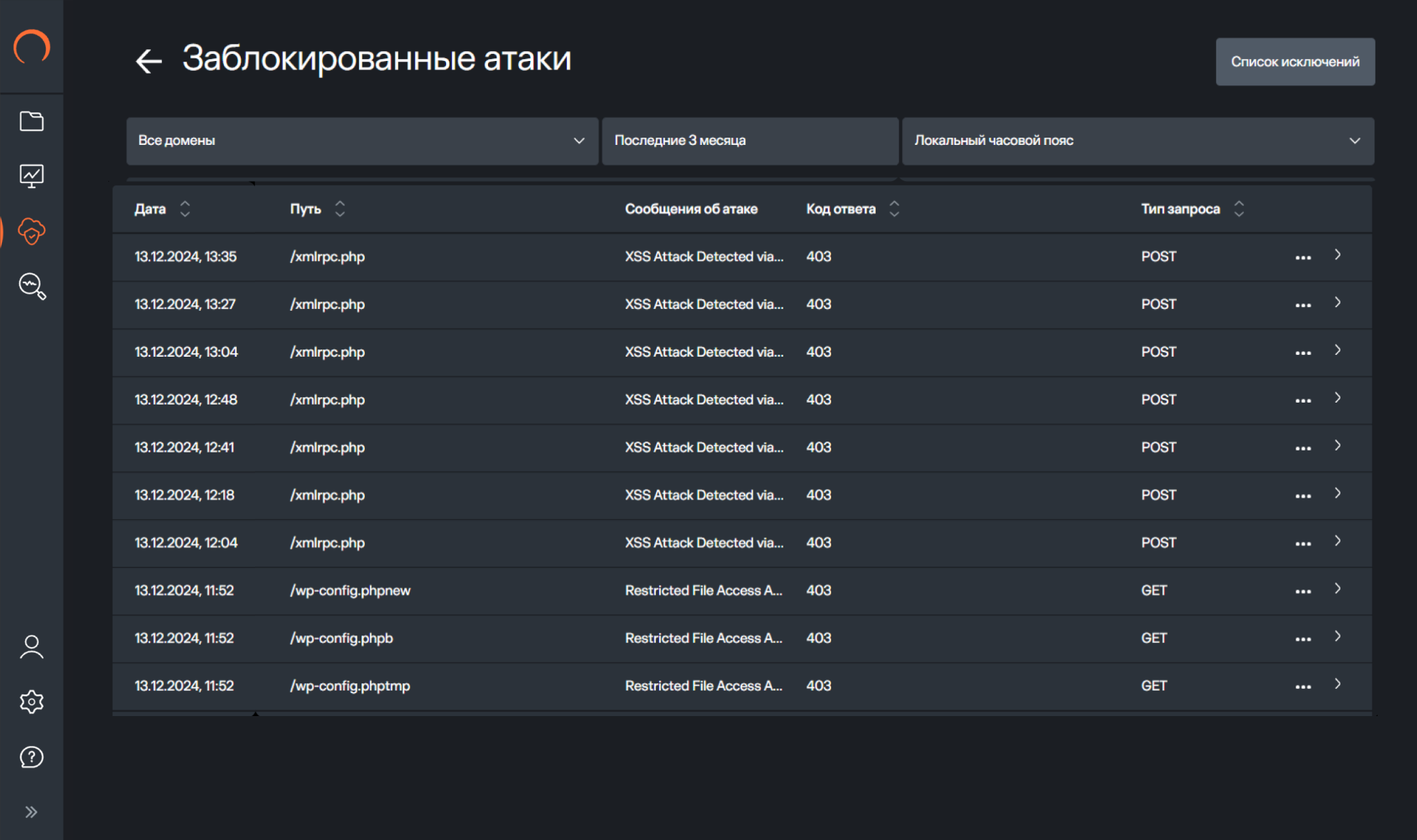Open the folder icon in sidebar
This screenshot has width=1417, height=840.
tap(31, 121)
